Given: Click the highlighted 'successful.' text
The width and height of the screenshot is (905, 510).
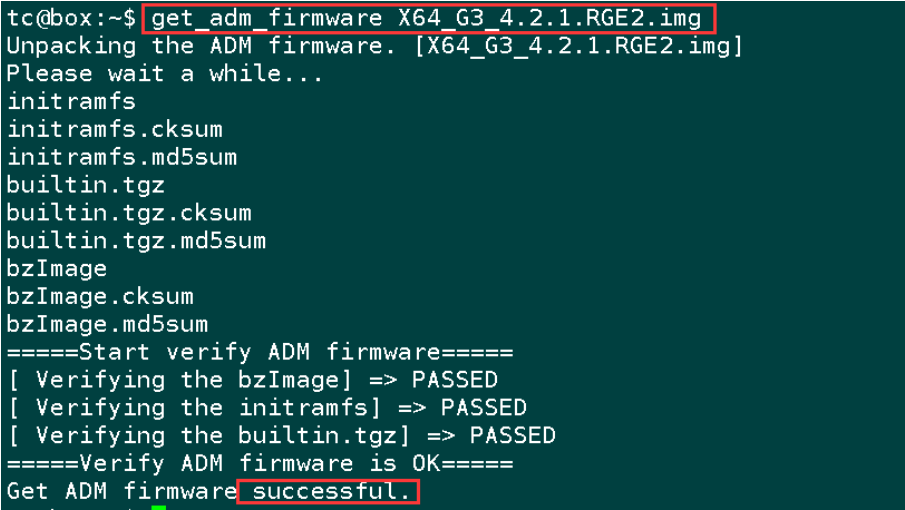Looking at the screenshot, I should [x=331, y=492].
